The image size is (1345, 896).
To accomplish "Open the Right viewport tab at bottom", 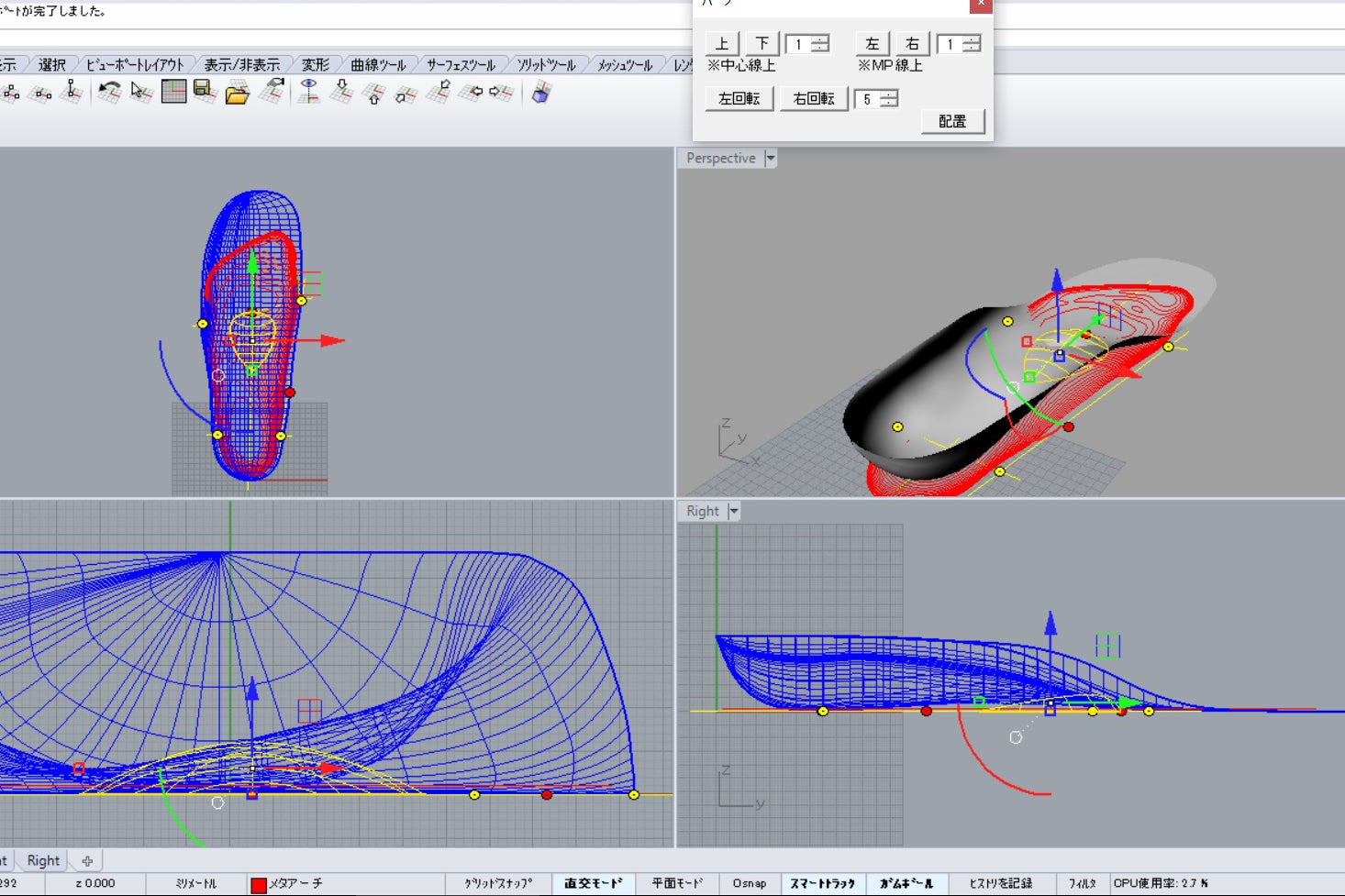I will [43, 860].
